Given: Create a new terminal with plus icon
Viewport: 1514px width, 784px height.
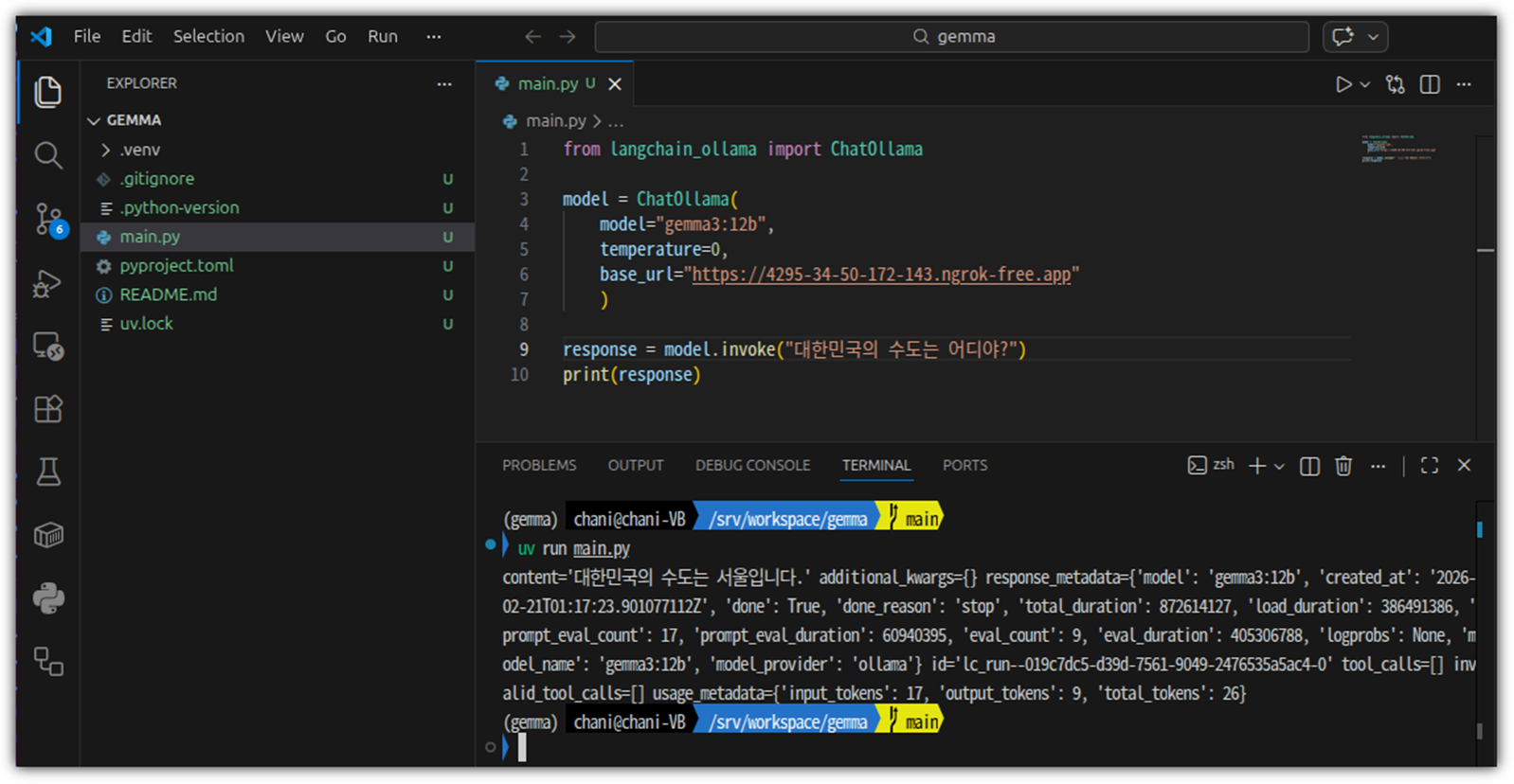Looking at the screenshot, I should click(1257, 466).
